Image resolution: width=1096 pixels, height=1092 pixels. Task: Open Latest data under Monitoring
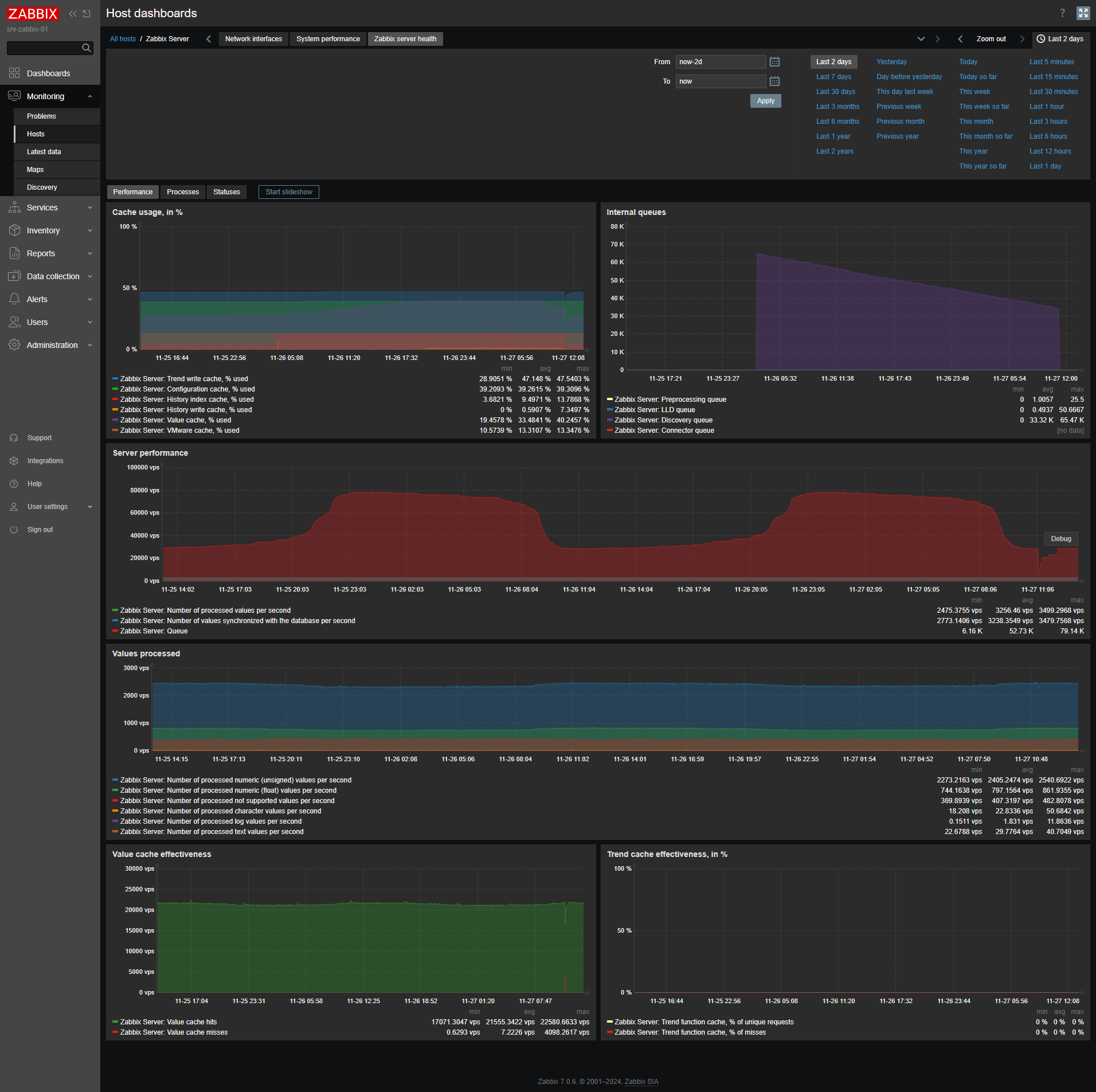(x=57, y=152)
